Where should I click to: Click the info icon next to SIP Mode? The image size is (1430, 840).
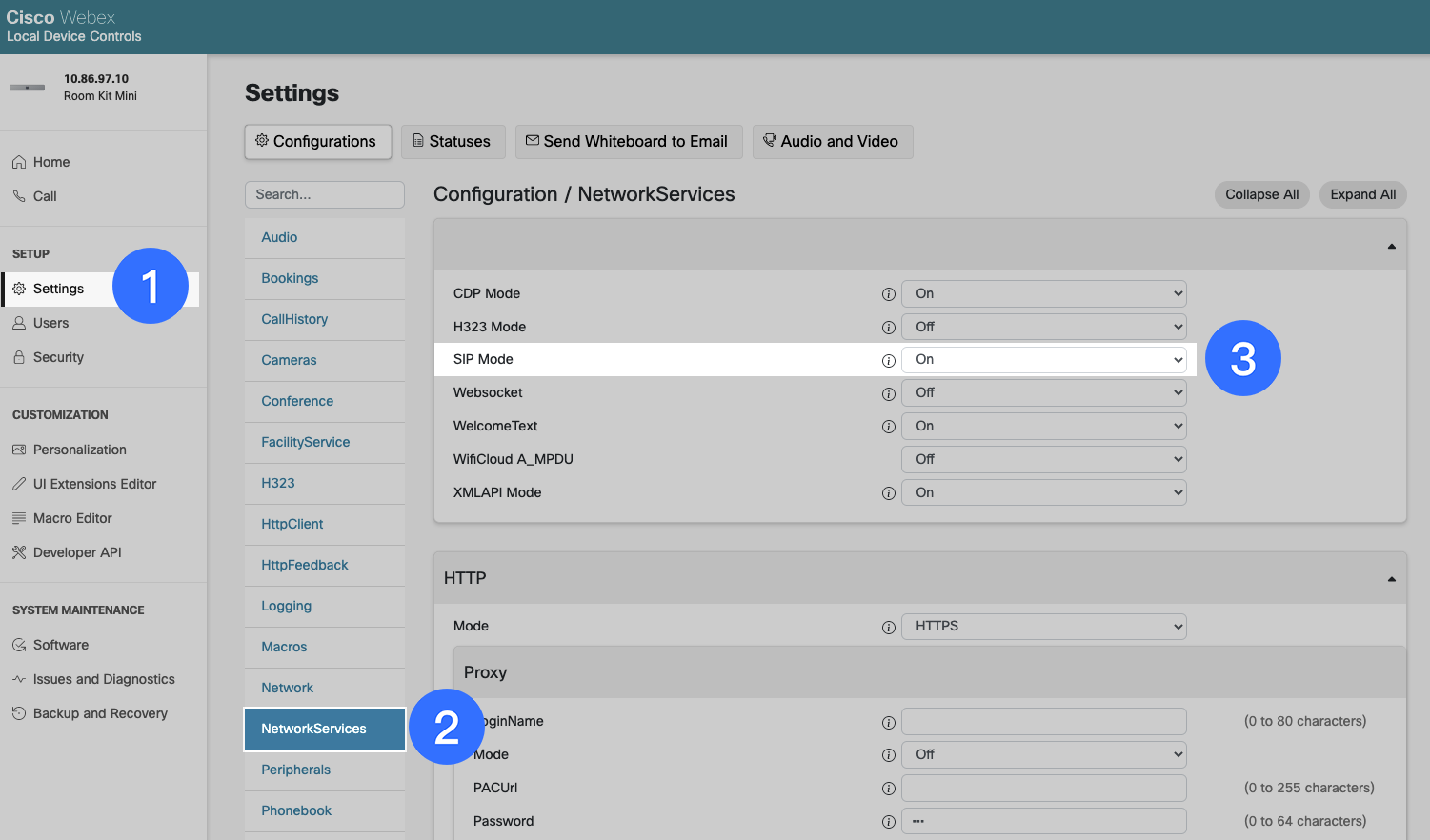point(888,360)
